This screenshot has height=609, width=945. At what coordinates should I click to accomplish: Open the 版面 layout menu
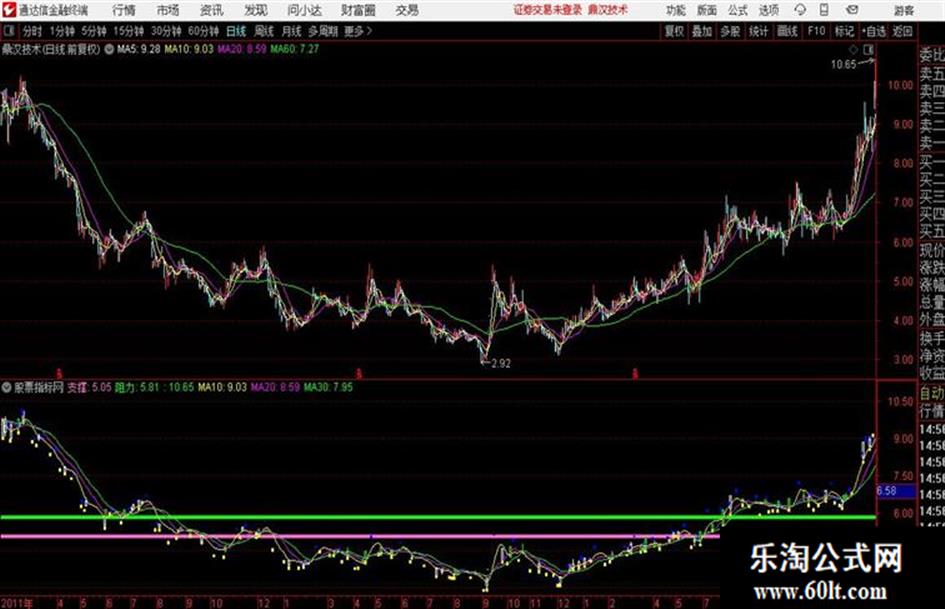707,10
